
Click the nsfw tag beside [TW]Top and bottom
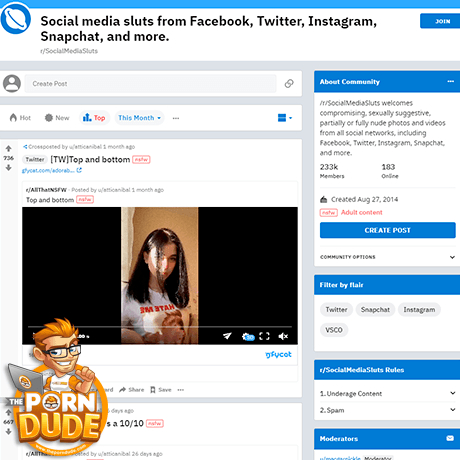[x=141, y=160]
